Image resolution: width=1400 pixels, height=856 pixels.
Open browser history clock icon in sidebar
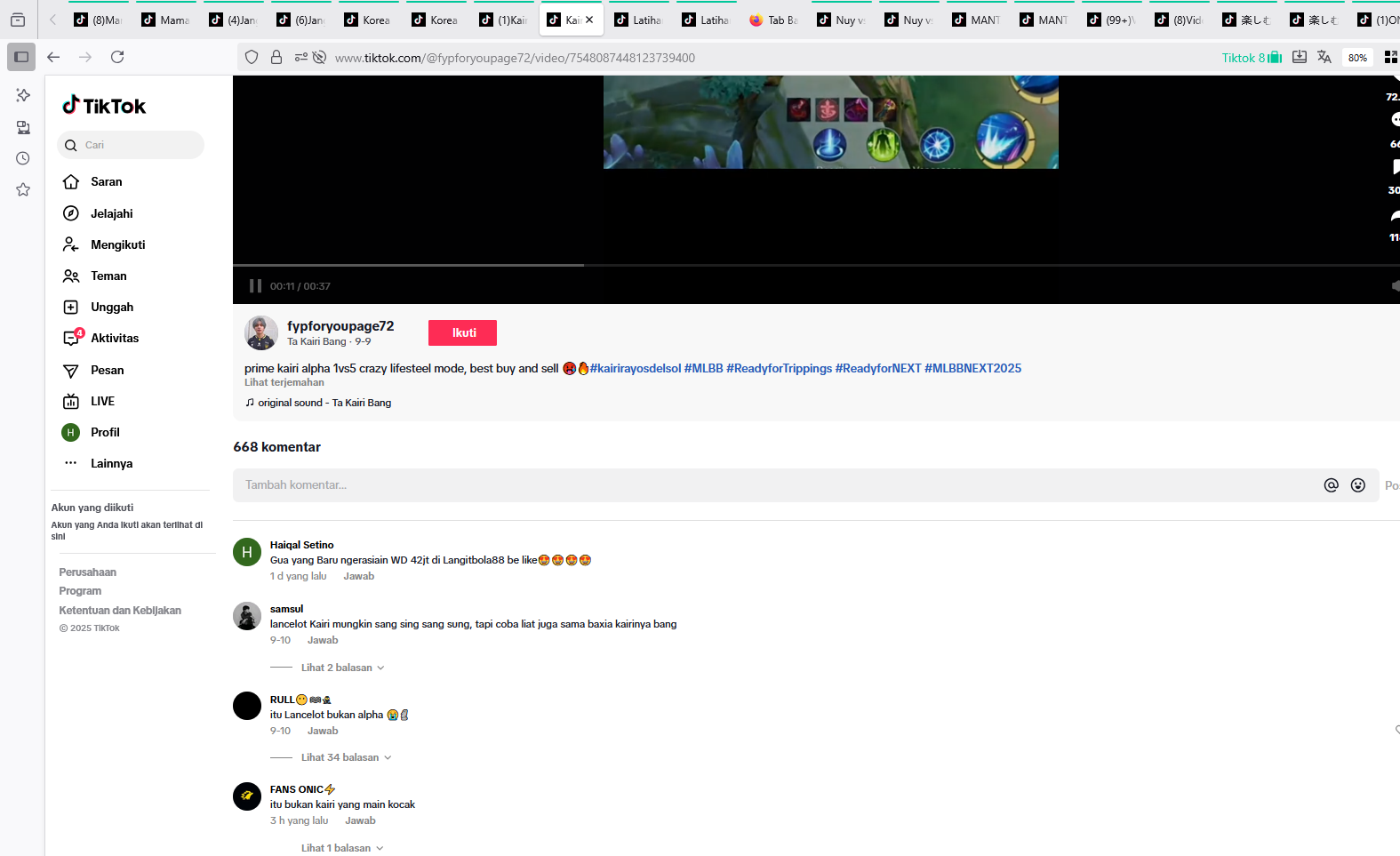point(23,158)
